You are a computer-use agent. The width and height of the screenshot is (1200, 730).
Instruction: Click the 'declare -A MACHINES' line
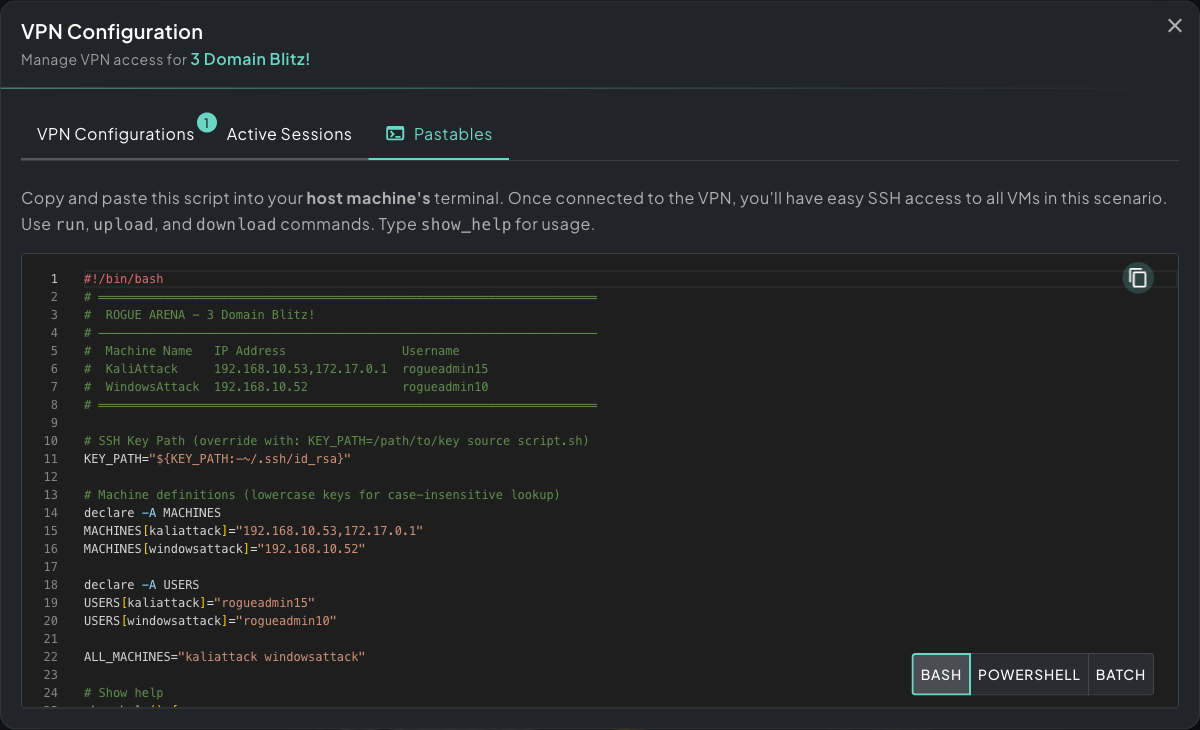[x=152, y=513]
